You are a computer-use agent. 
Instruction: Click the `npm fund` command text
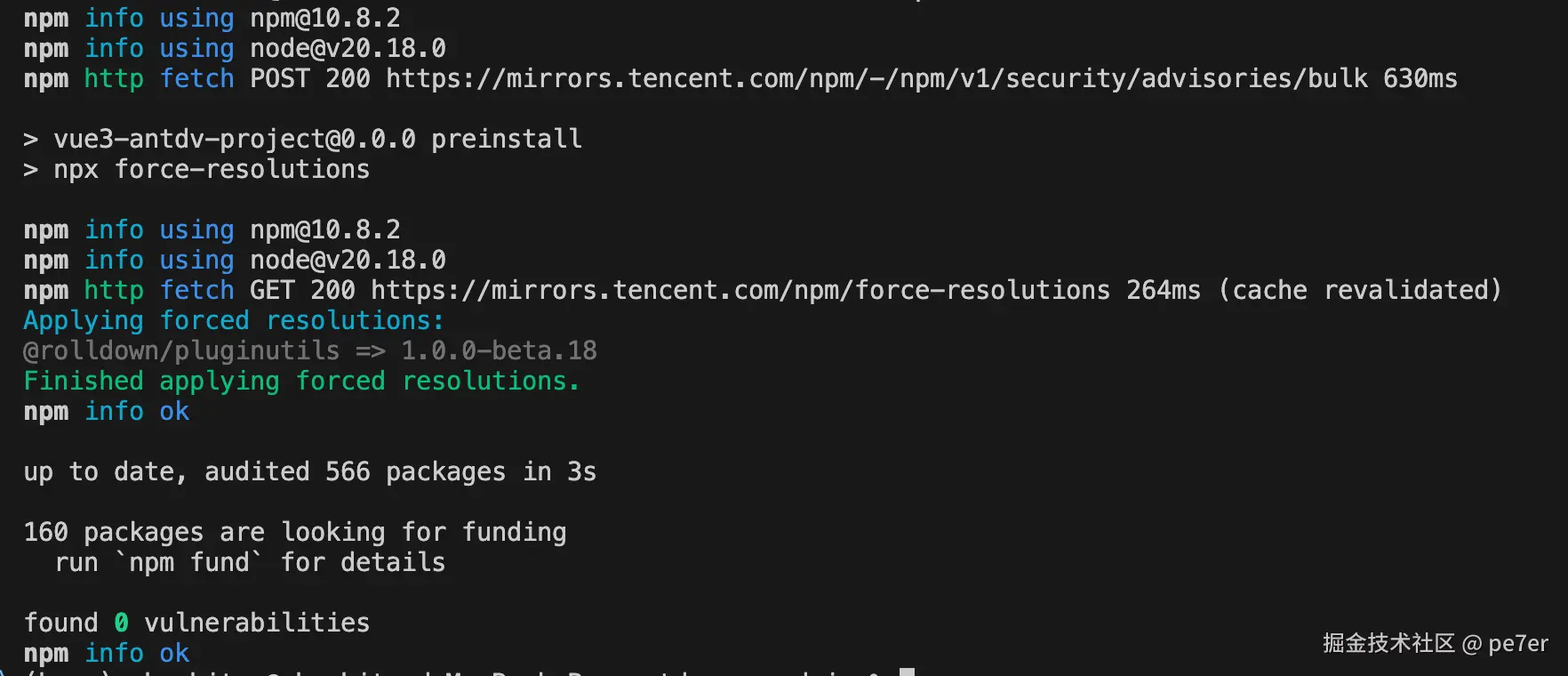(x=189, y=562)
